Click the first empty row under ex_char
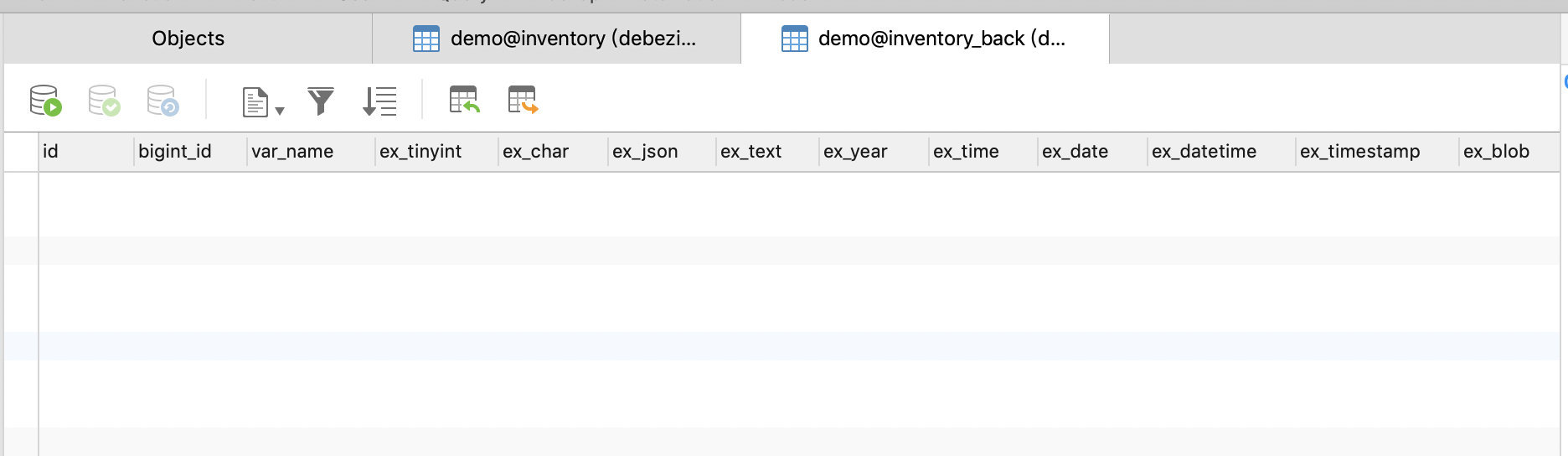This screenshot has height=456, width=1568. tap(551, 205)
